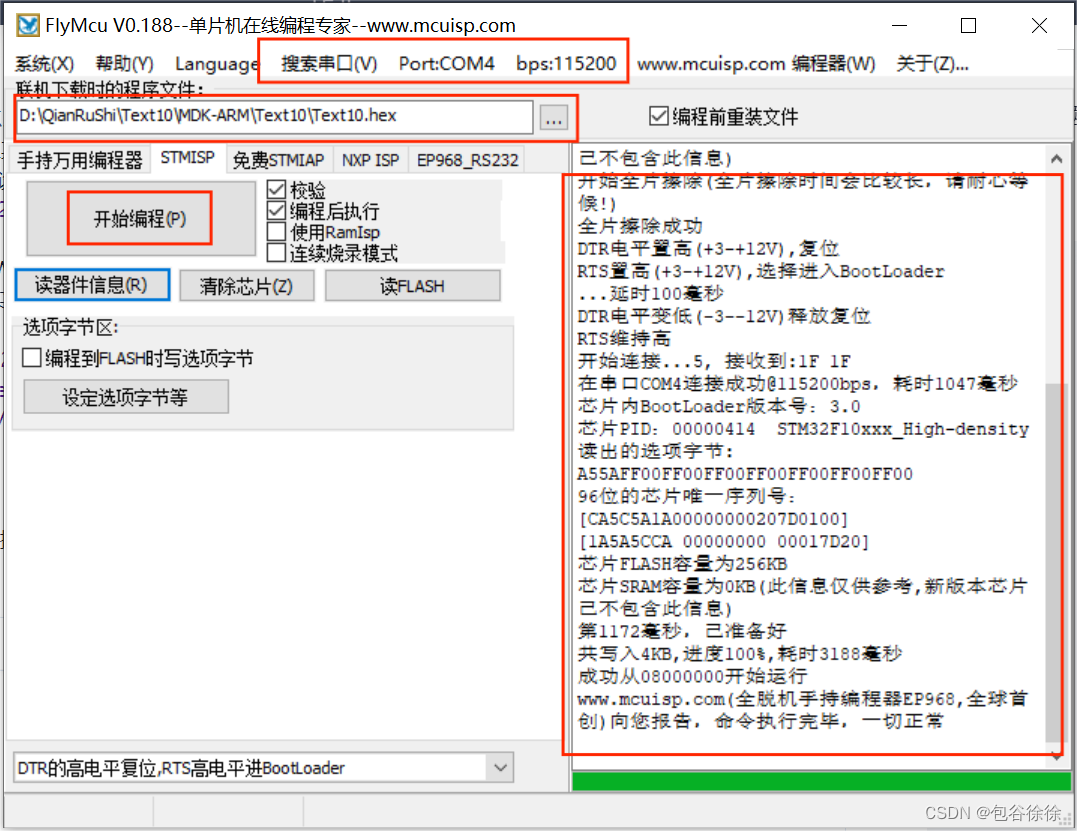Click log line '芯片内BootLoader版本号: 3.0'

click(x=719, y=407)
